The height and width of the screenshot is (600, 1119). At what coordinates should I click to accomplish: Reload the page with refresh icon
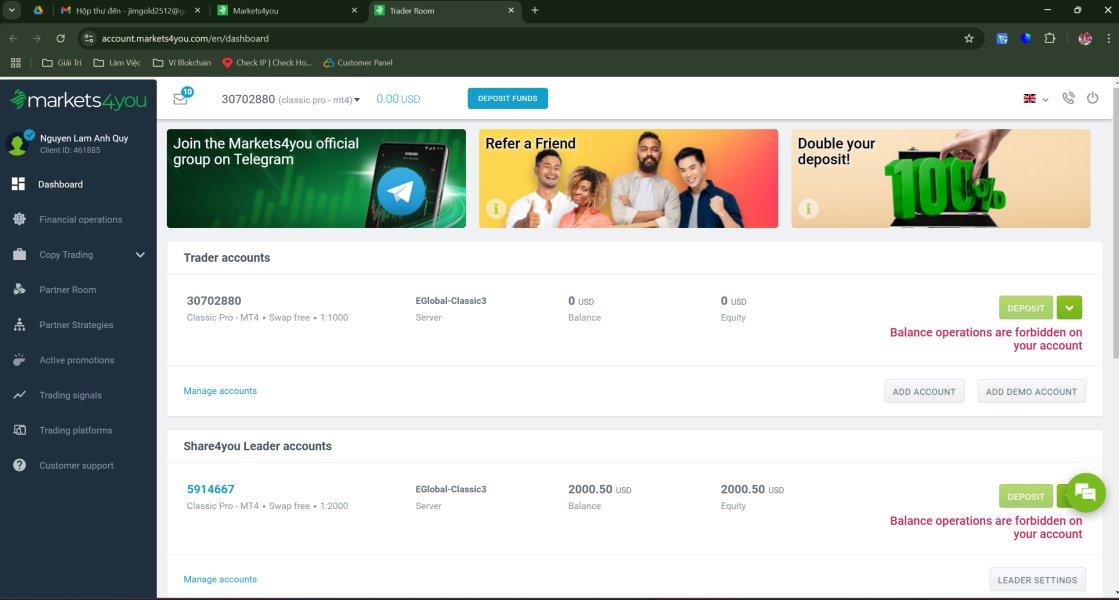(61, 39)
